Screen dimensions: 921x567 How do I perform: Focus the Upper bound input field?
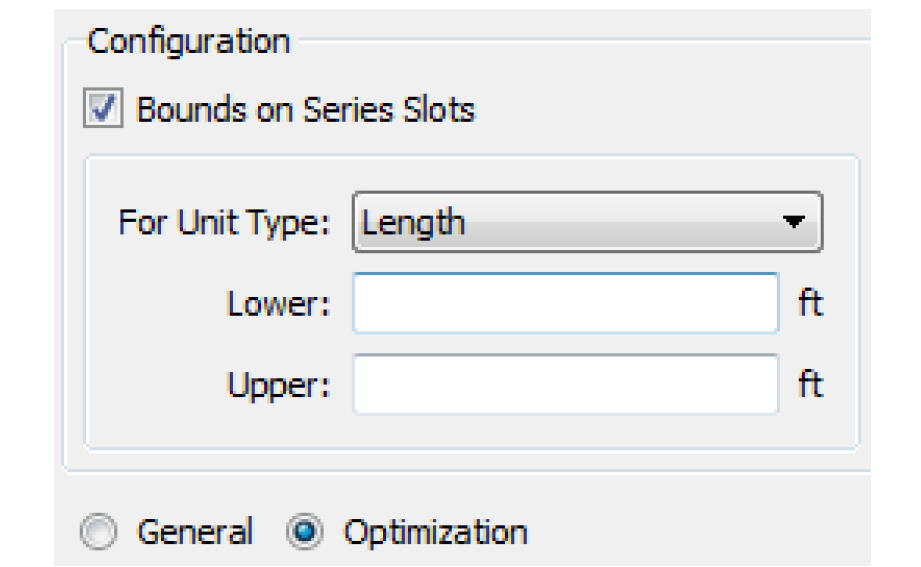[x=565, y=384]
